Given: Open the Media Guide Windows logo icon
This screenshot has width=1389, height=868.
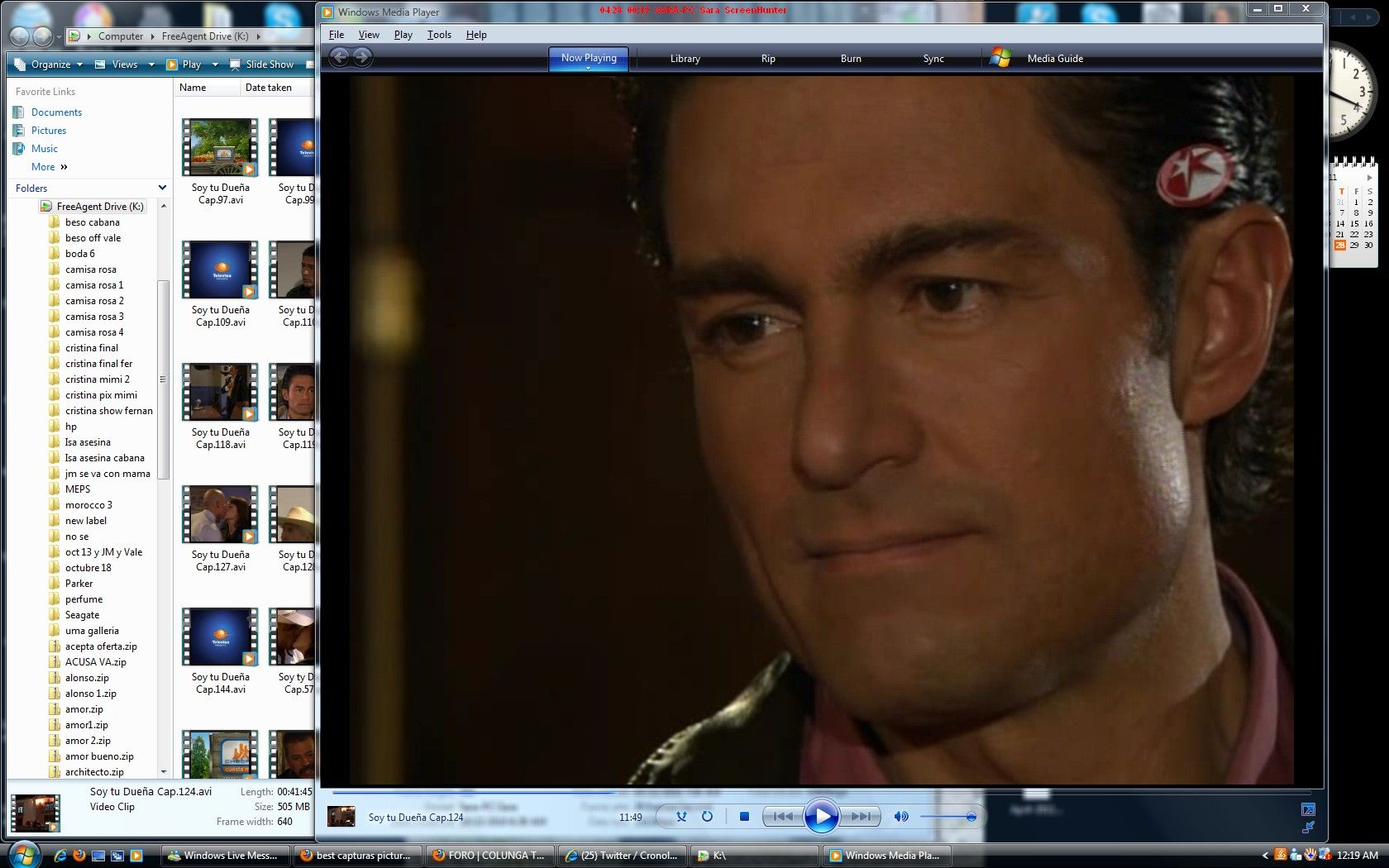Looking at the screenshot, I should 1000,58.
